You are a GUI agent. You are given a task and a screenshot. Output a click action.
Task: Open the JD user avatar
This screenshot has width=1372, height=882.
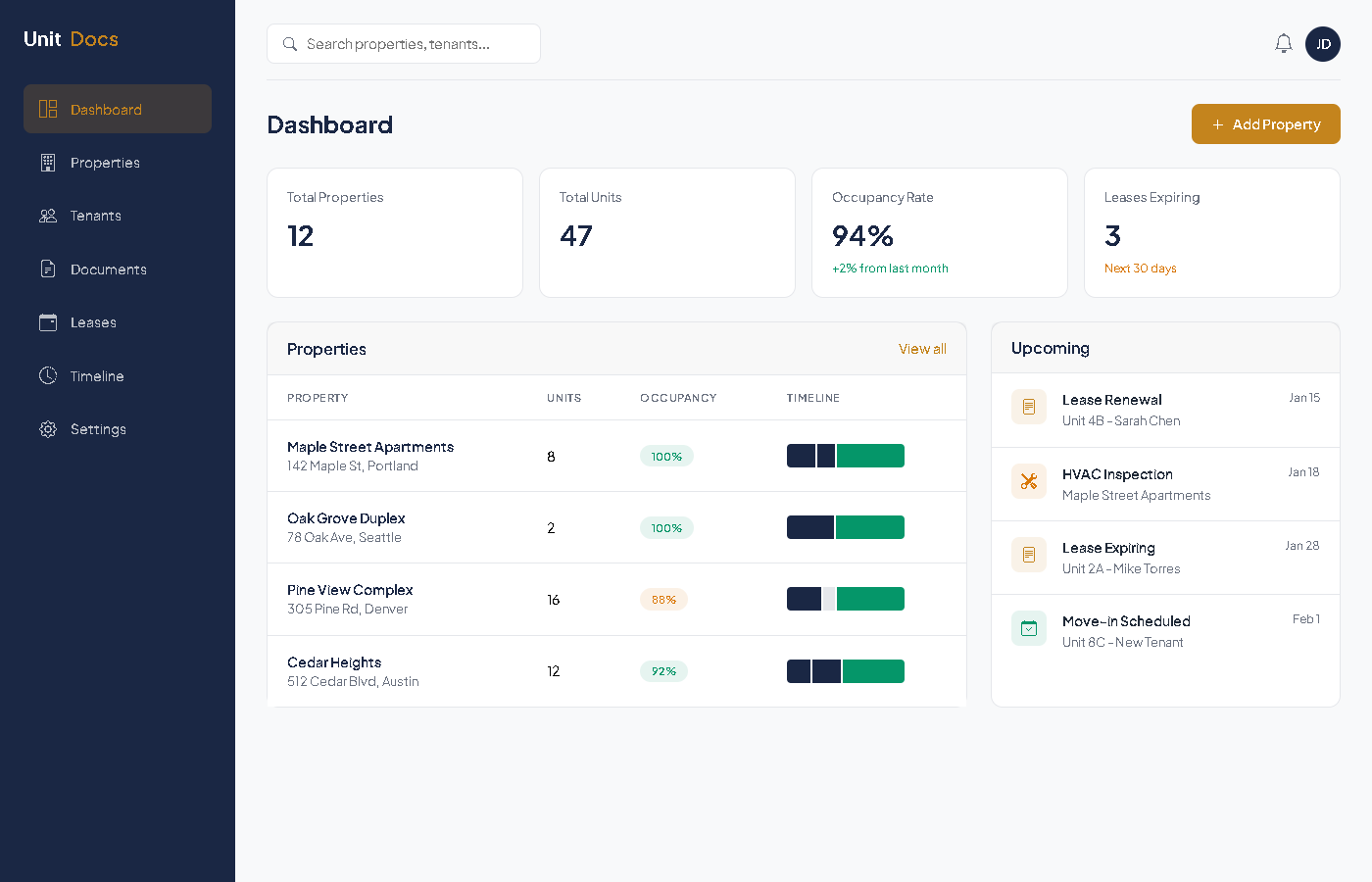1322,44
